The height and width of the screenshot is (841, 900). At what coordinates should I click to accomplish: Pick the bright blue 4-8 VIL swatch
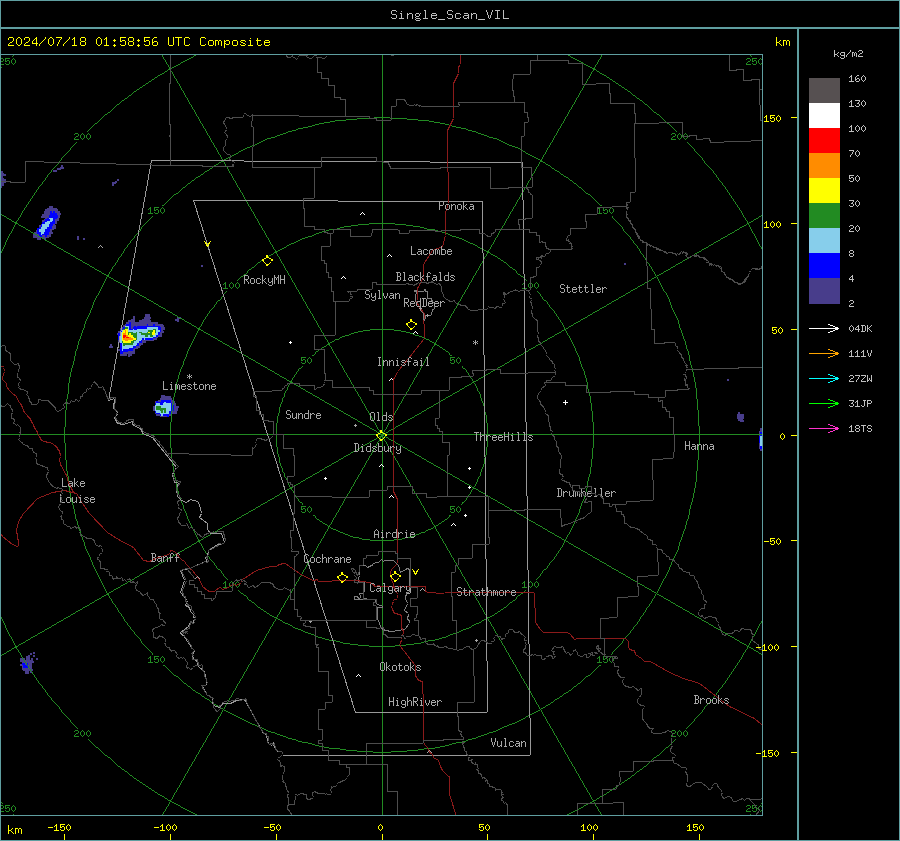824,266
